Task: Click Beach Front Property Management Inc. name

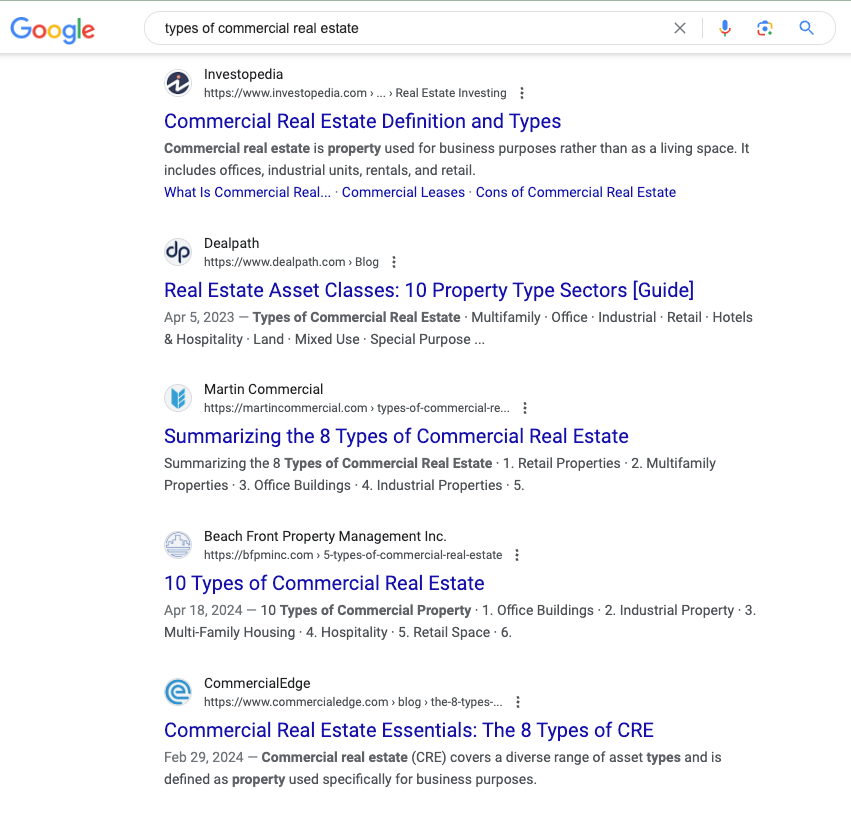Action: click(x=325, y=537)
